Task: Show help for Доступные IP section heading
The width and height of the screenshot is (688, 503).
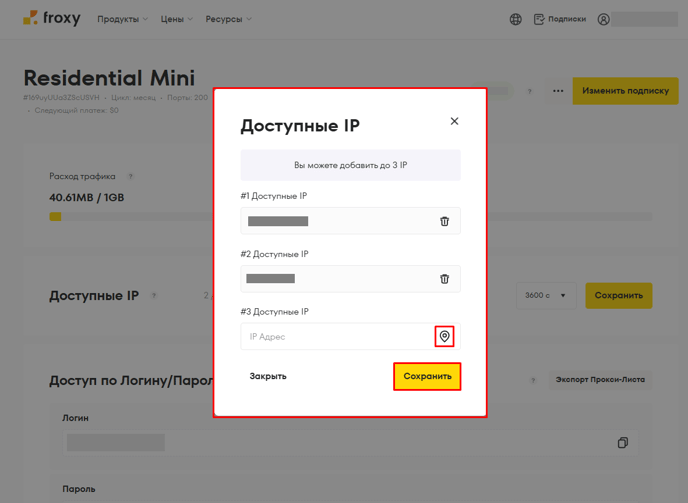Action: 154,295
